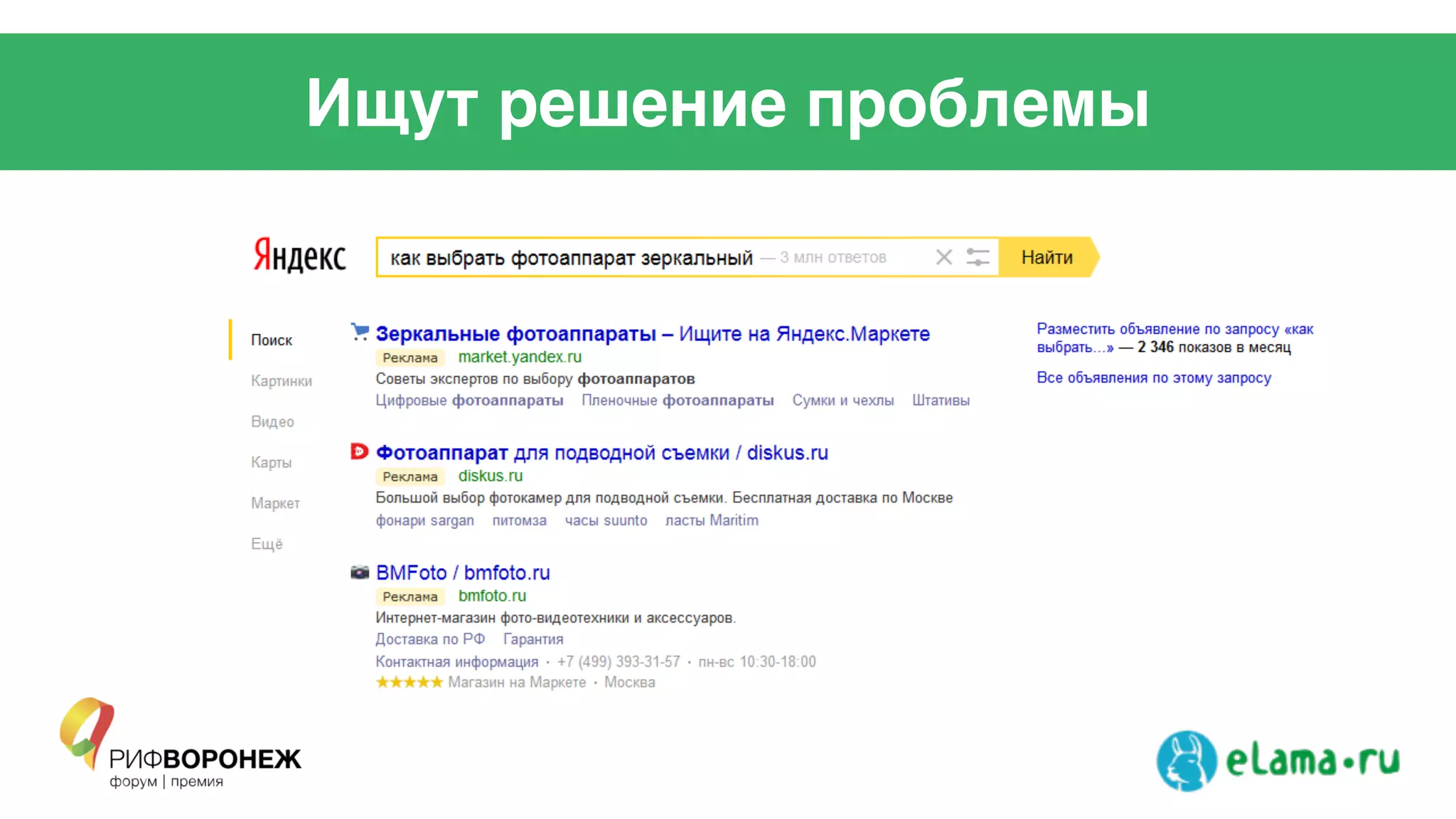The image size is (1456, 819).
Task: Click the shopping cart favicon of Яндекс.Маркет result
Action: (x=360, y=332)
